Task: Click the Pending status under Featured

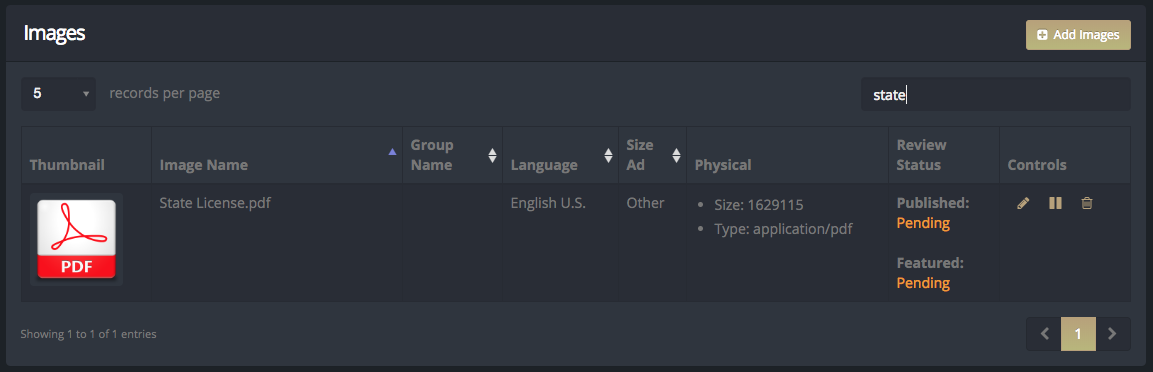Action: (x=923, y=282)
